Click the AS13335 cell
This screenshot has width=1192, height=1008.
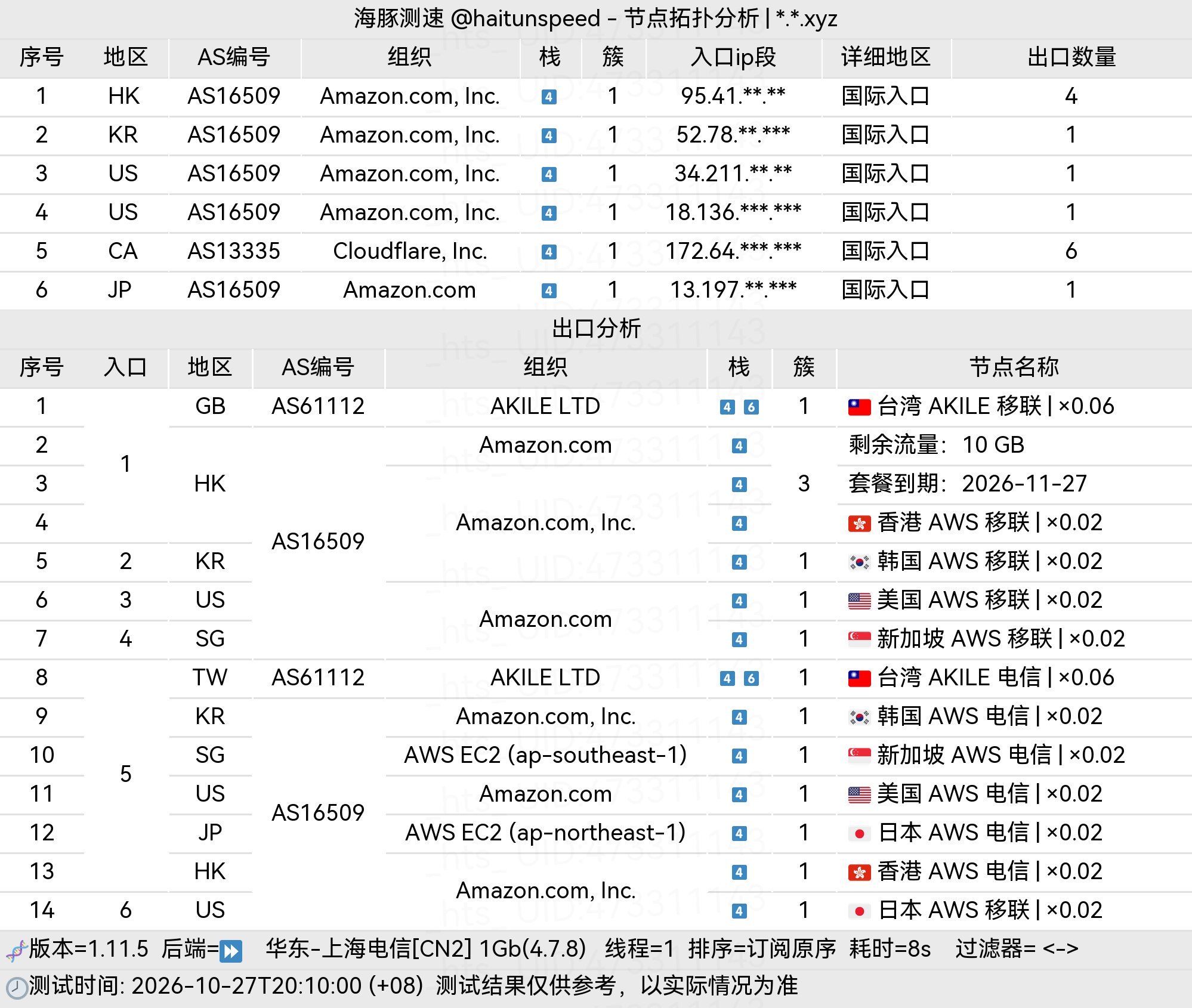(x=234, y=251)
